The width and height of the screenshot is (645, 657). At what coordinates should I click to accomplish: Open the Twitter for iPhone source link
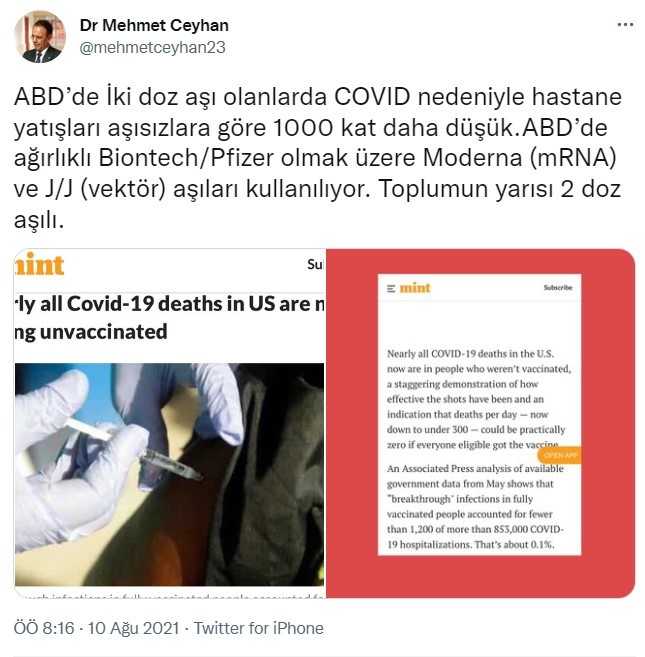pyautogui.click(x=259, y=629)
